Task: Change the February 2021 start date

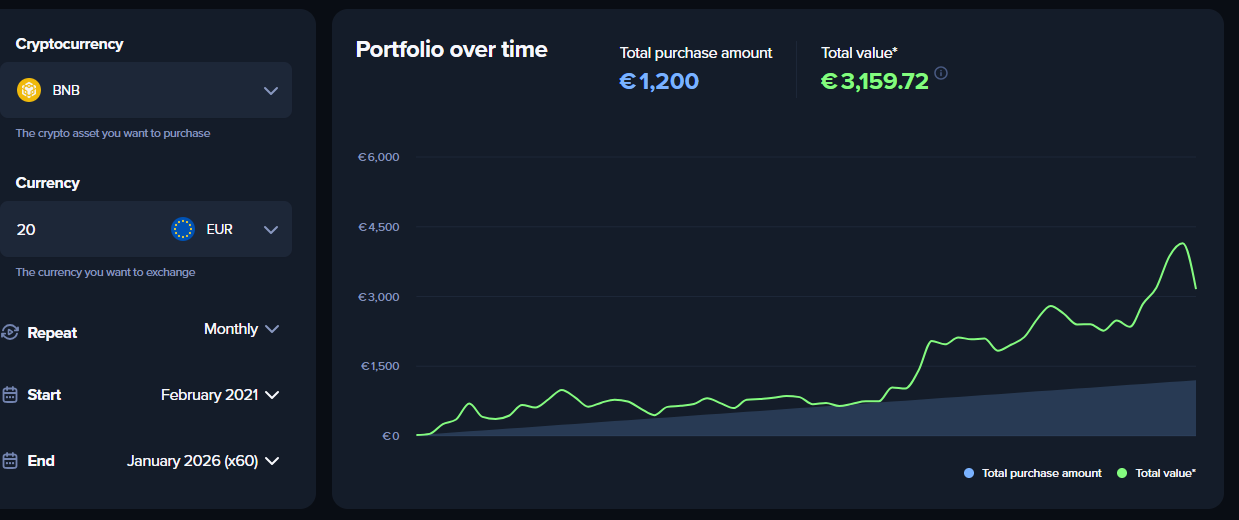Action: pyautogui.click(x=219, y=395)
